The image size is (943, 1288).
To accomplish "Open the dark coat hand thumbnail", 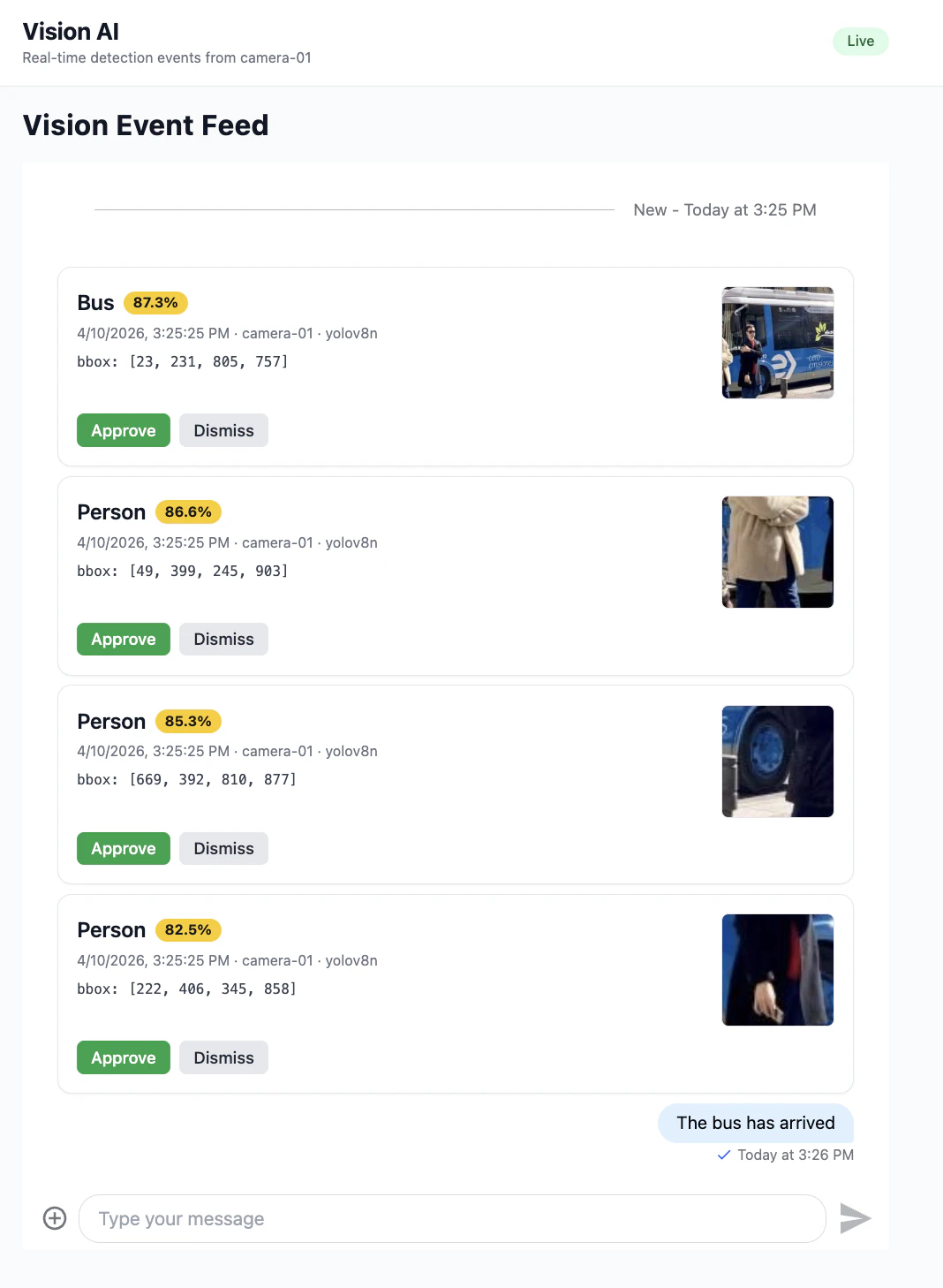I will tap(778, 970).
